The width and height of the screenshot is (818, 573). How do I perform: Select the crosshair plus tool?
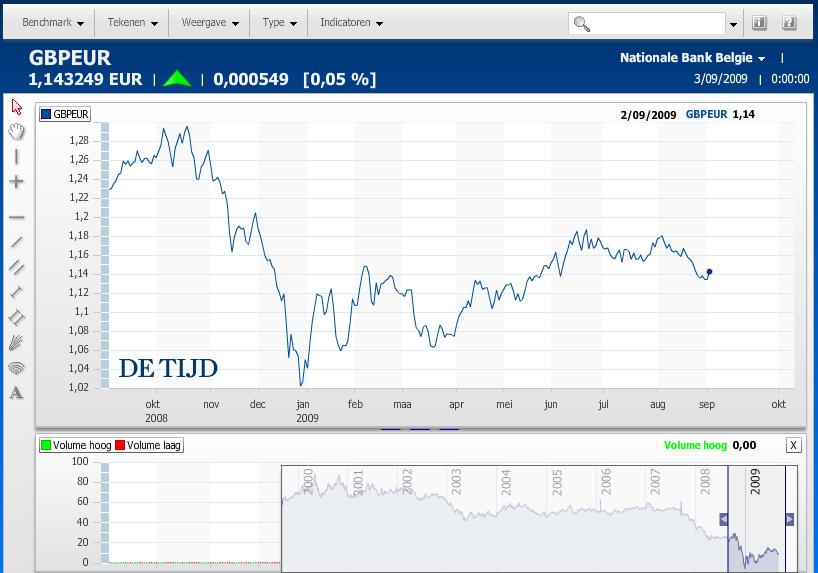17,182
